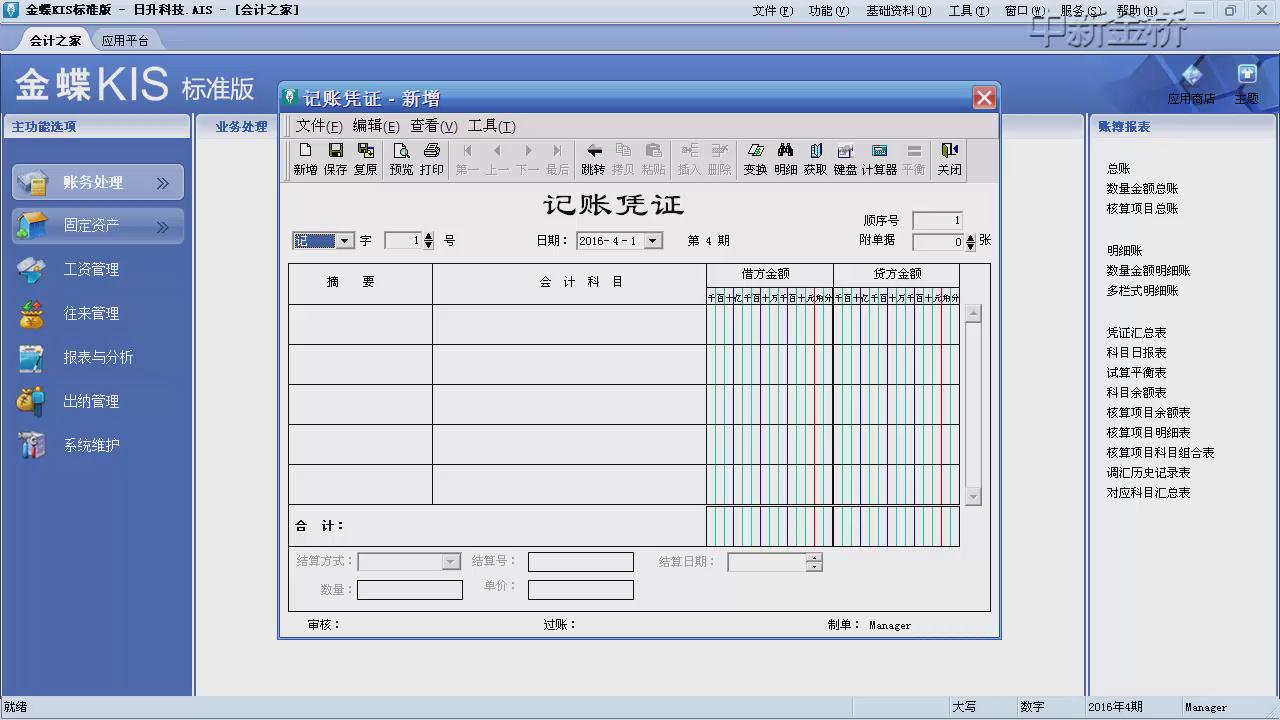This screenshot has height=720, width=1280.
Task: Close the 记账凭证 - 新增 dialog
Action: (984, 98)
